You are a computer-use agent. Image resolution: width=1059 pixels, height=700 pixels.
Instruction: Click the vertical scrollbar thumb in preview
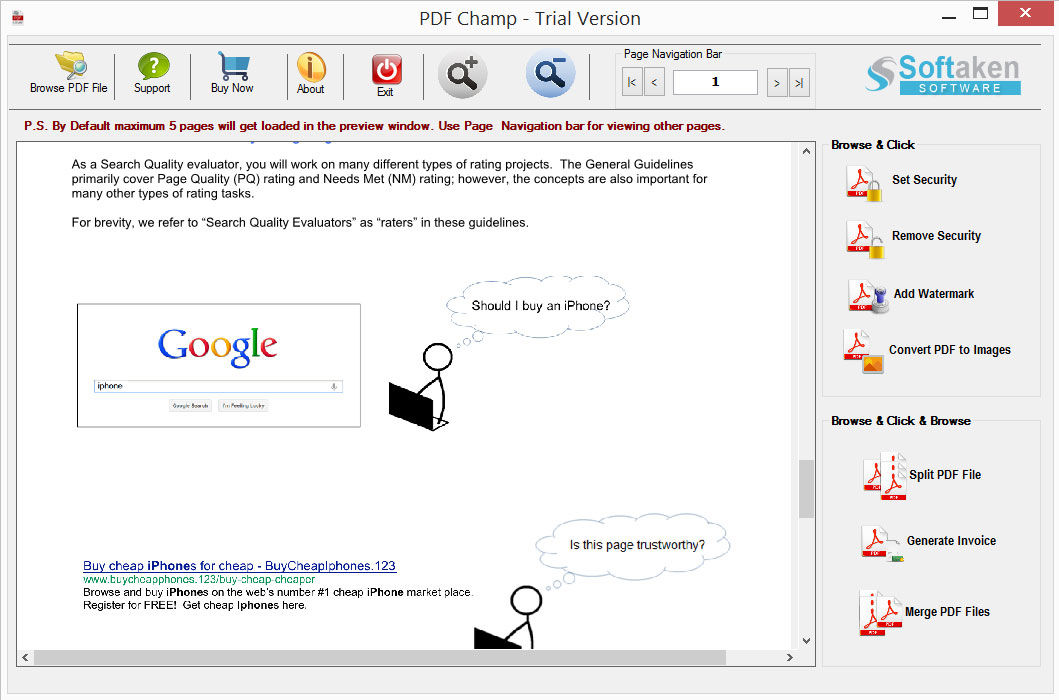(806, 489)
